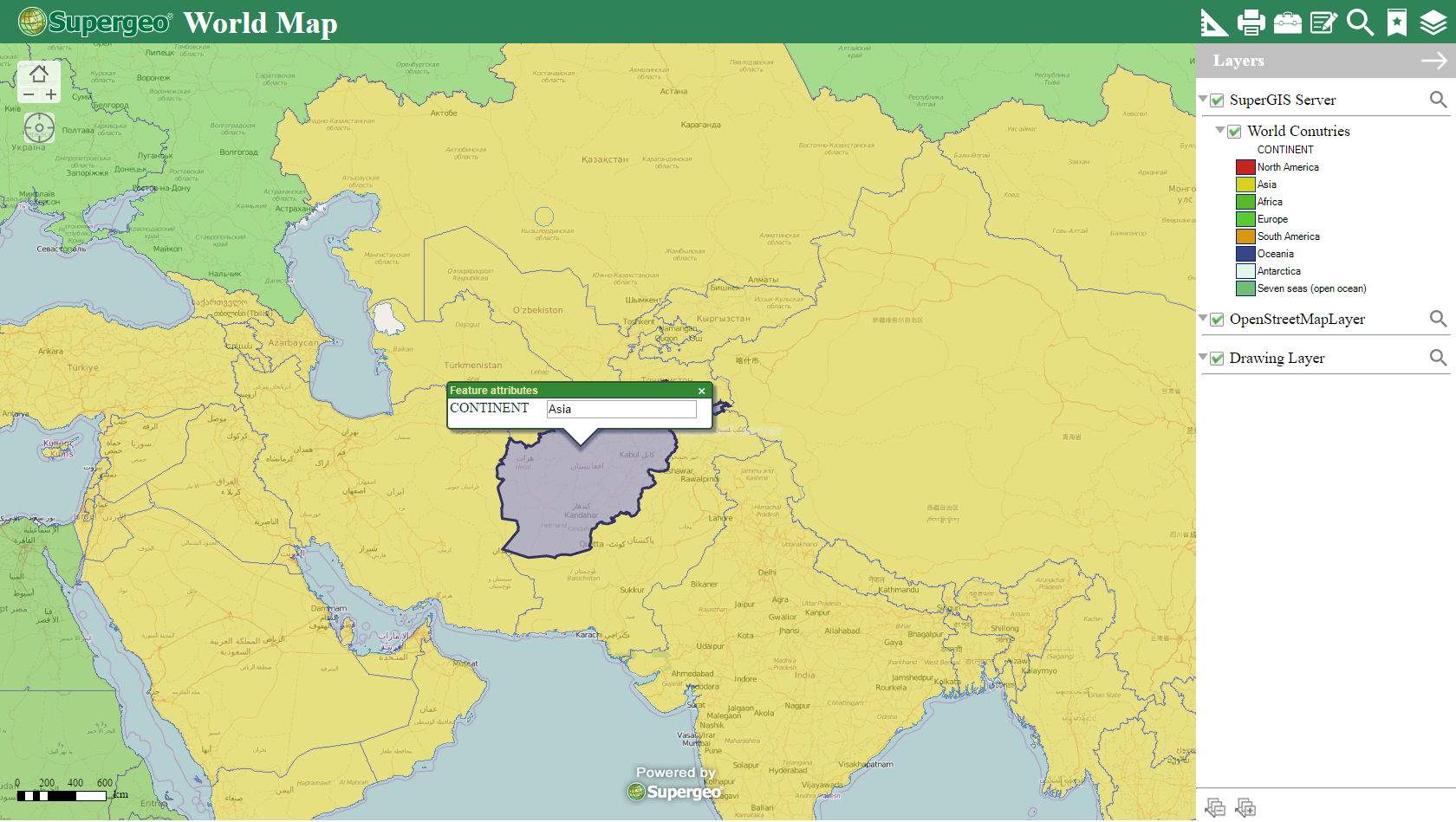Zoom to SuperGIS Server layer

pyautogui.click(x=1438, y=100)
